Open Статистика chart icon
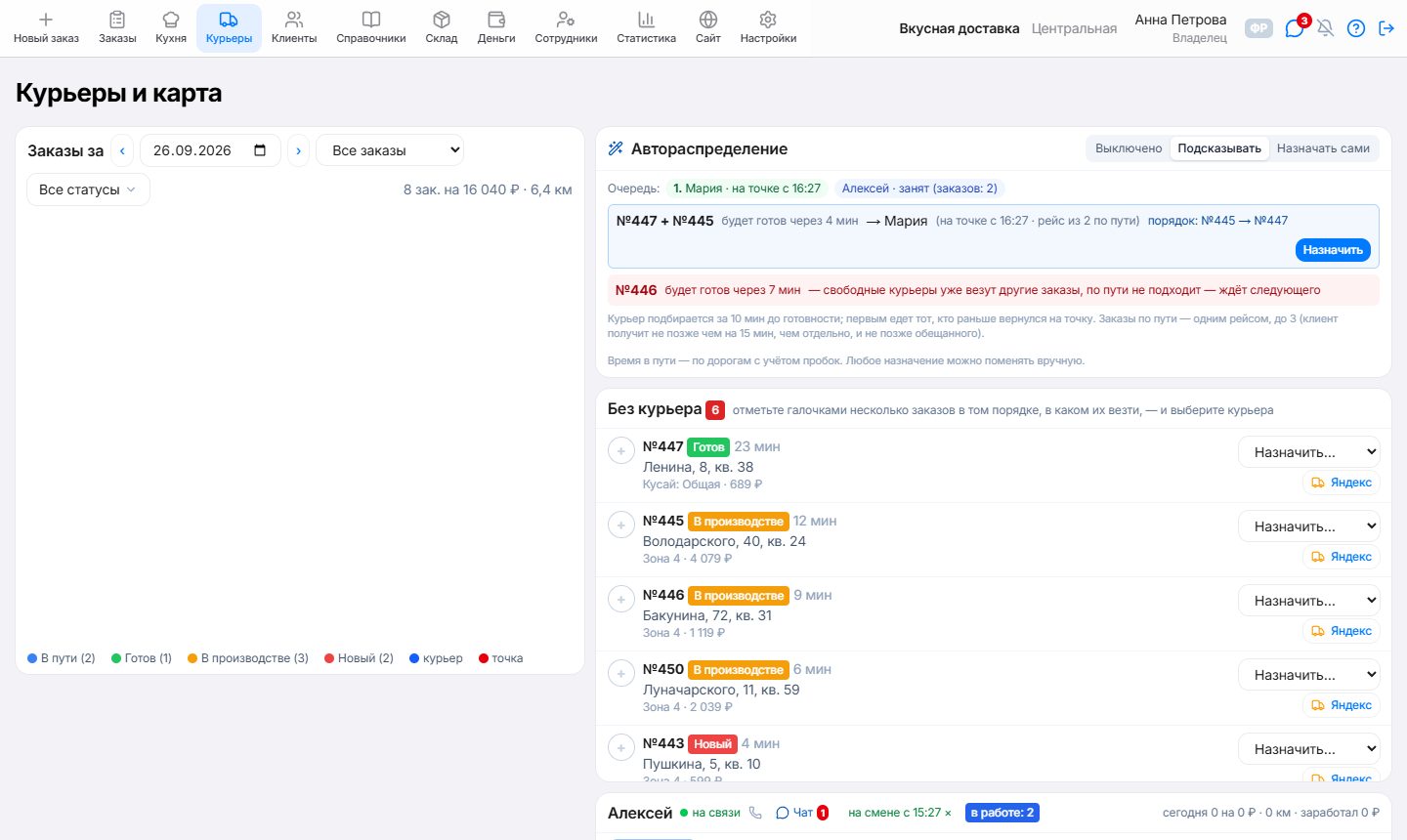Image resolution: width=1407 pixels, height=840 pixels. click(646, 20)
